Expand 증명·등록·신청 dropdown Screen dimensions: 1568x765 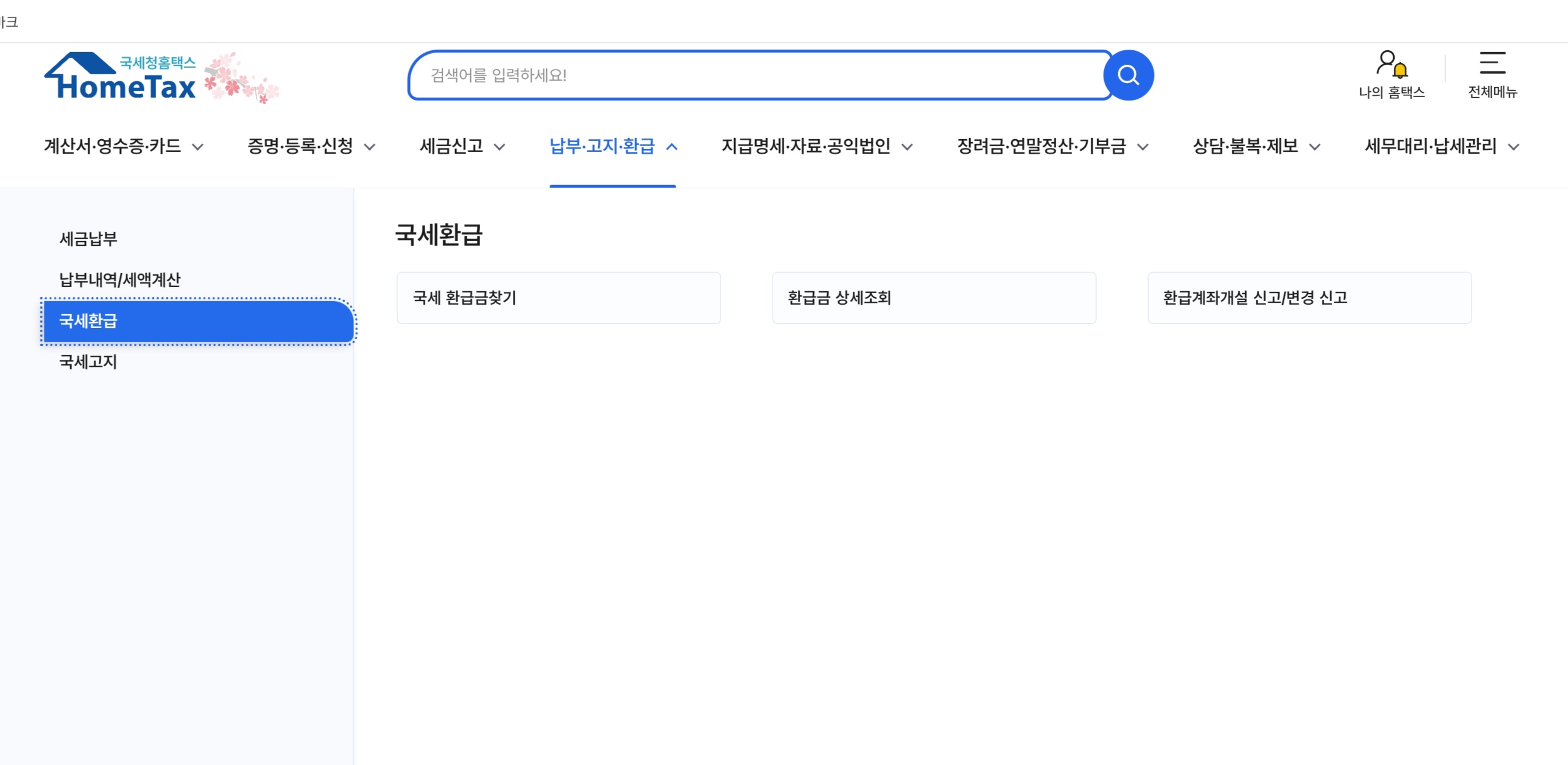point(311,147)
